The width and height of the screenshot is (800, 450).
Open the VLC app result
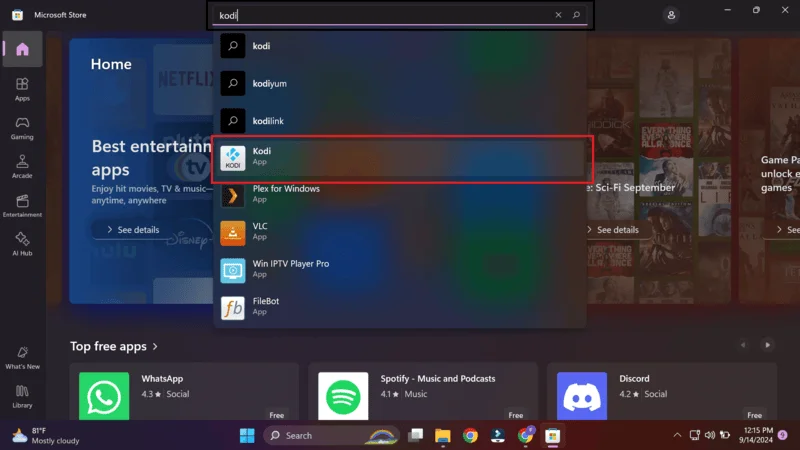pos(400,233)
